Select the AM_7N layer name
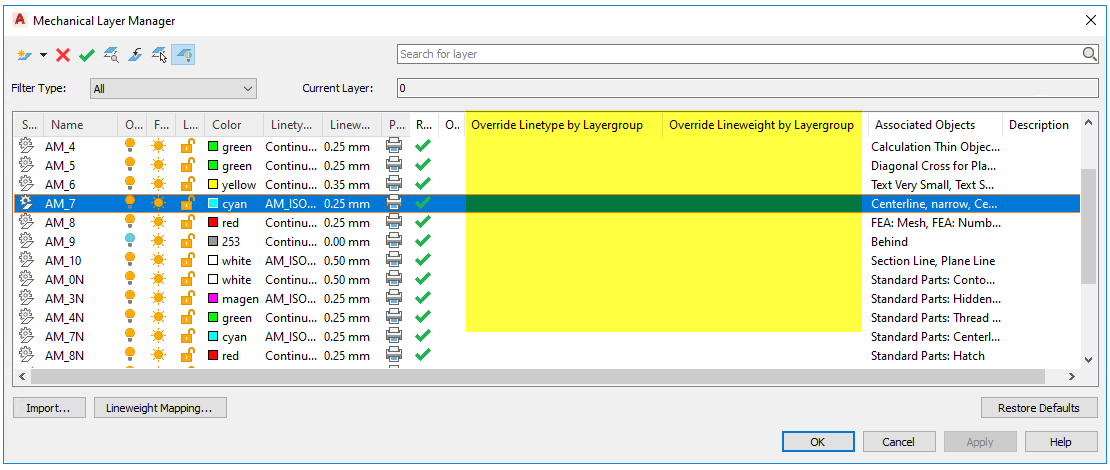Image resolution: width=1110 pixels, height=470 pixels. click(64, 337)
